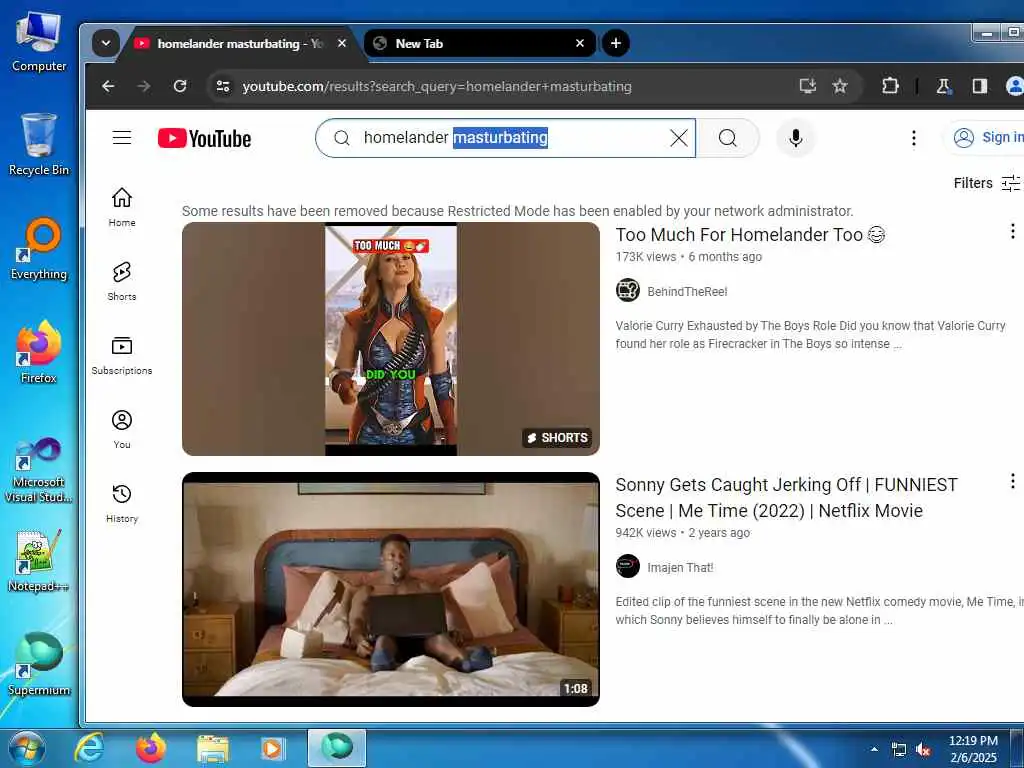The width and height of the screenshot is (1024, 768).
Task: Open the clock showing 12:19 PM
Action: point(973,749)
